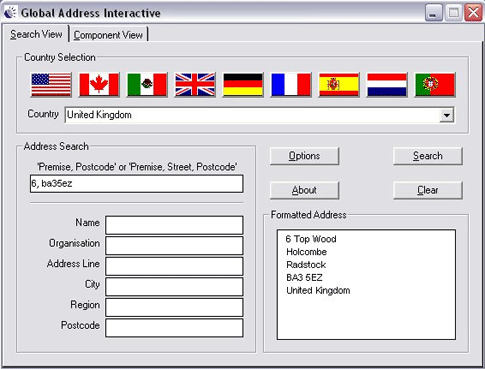Select the Portugal flag

pos(435,85)
